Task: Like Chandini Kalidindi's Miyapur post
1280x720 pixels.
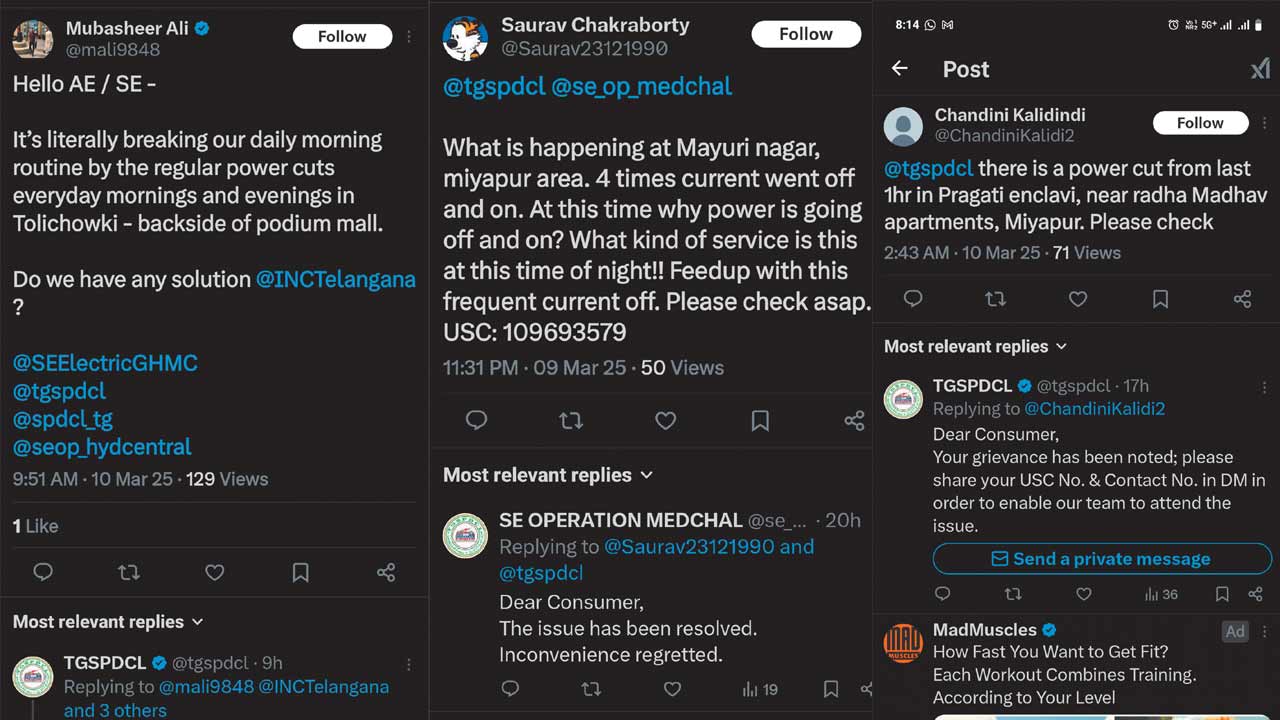Action: 1078,298
